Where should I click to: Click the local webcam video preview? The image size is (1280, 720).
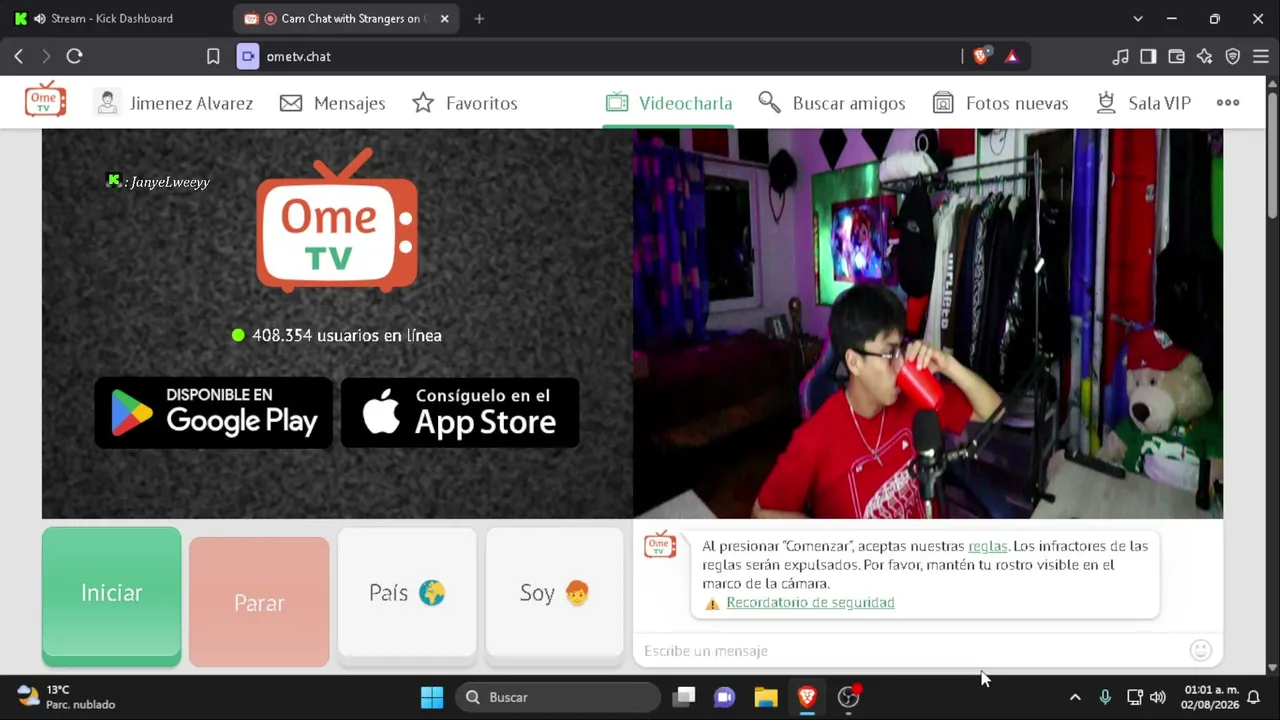pyautogui.click(x=928, y=323)
